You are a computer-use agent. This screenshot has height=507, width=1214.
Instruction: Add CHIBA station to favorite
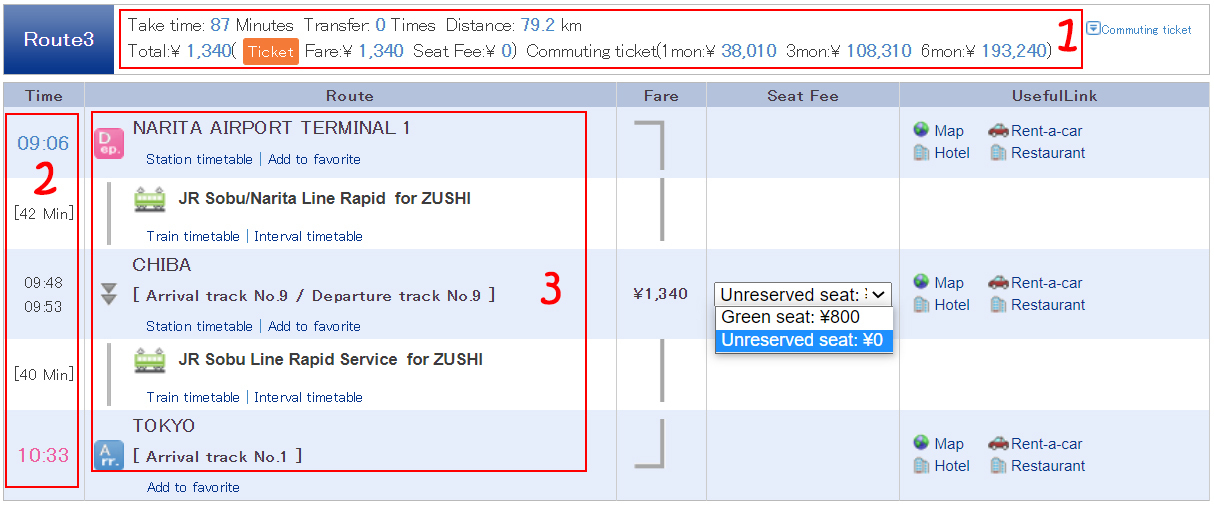314,326
